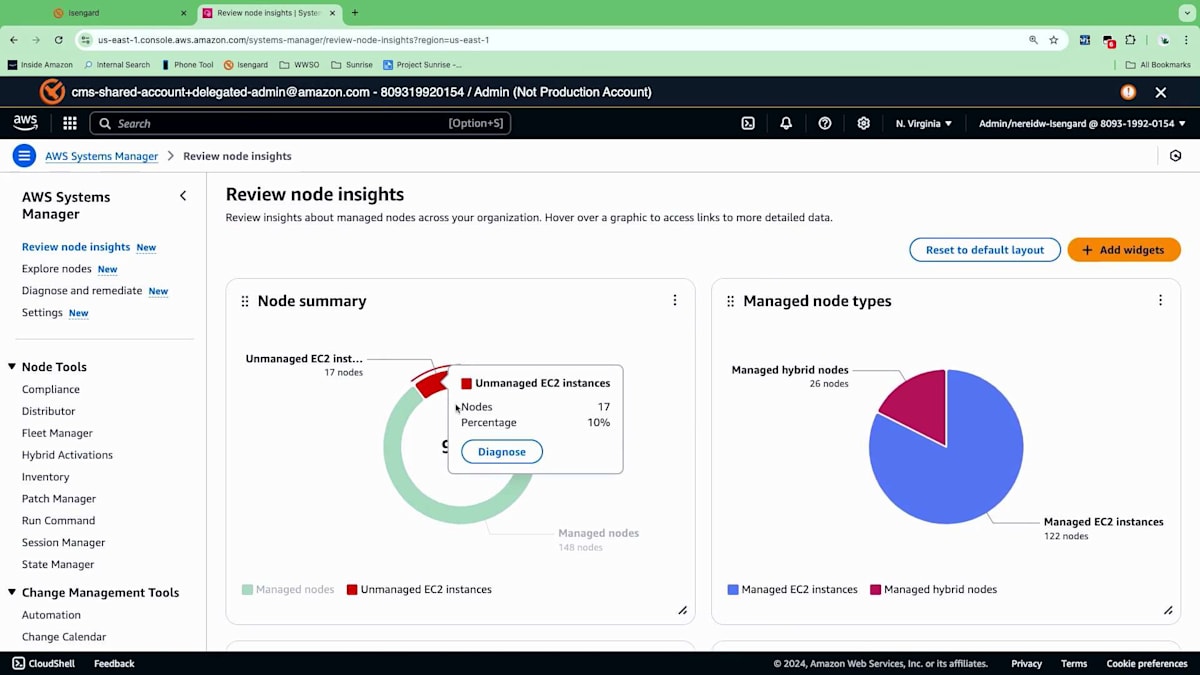Open Diagnose and remediate in sidebar

click(x=82, y=291)
